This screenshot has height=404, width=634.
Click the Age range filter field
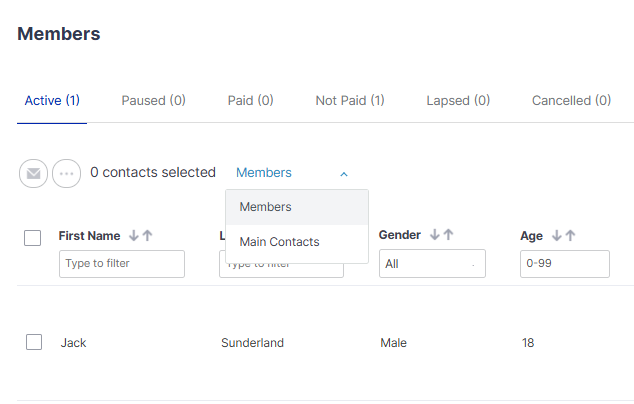[x=564, y=264]
